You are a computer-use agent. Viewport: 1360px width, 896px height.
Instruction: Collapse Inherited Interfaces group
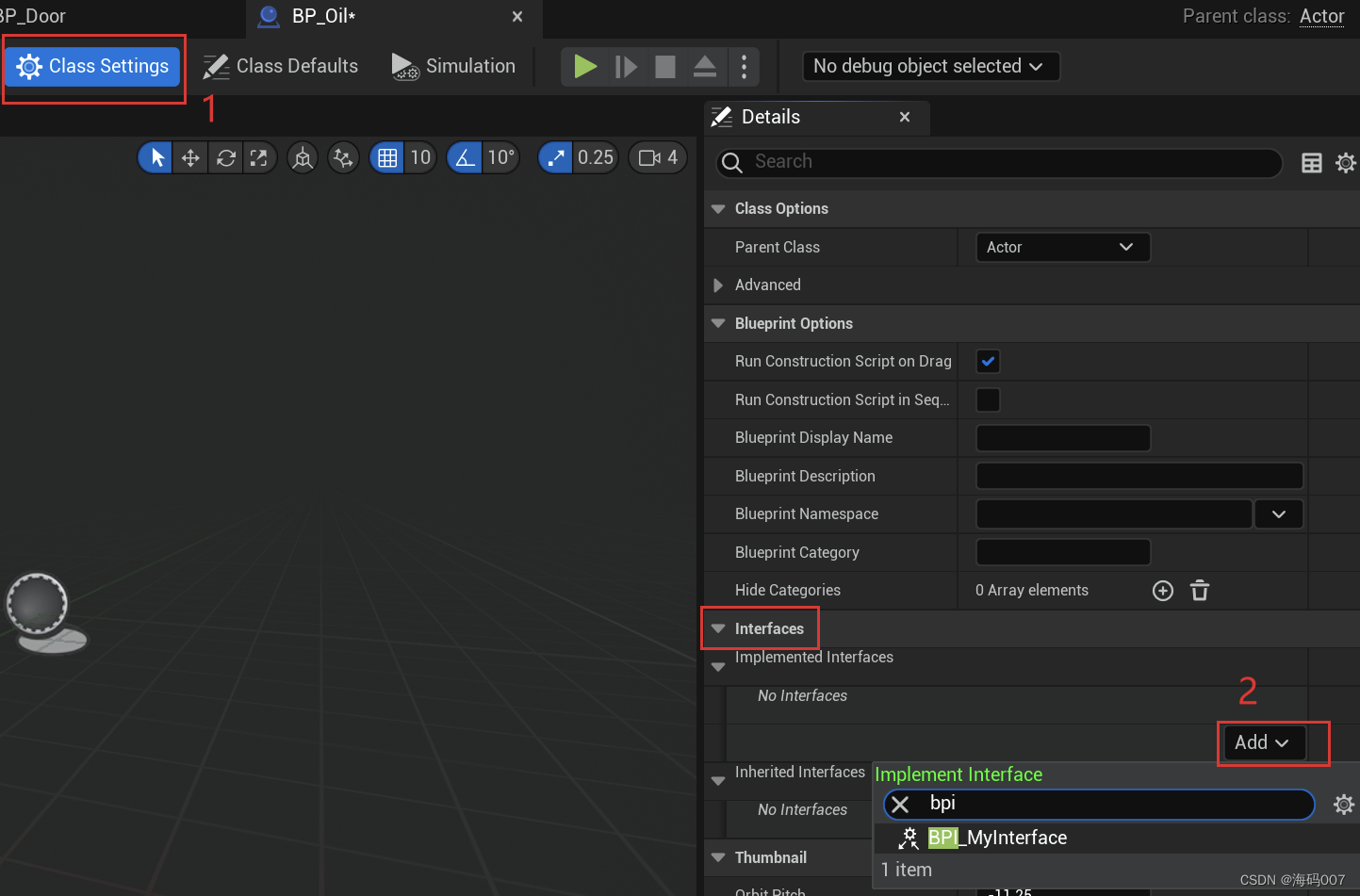tap(718, 780)
